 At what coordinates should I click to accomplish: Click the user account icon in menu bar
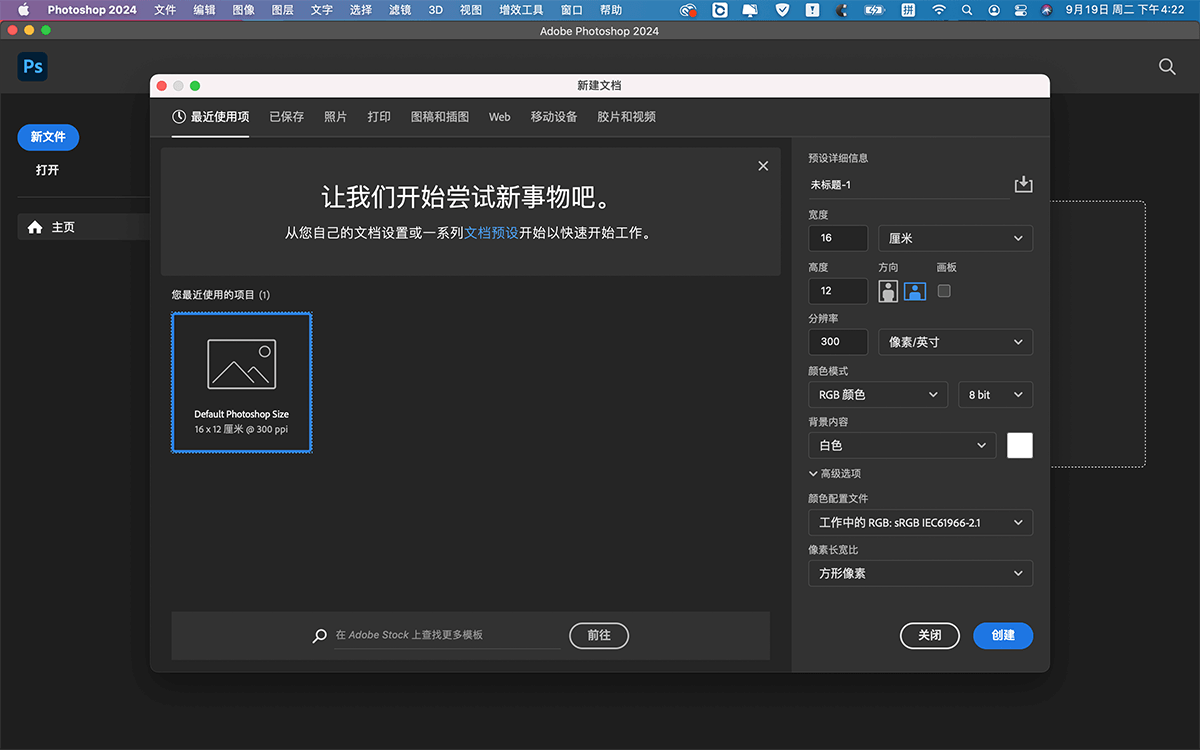pos(994,10)
